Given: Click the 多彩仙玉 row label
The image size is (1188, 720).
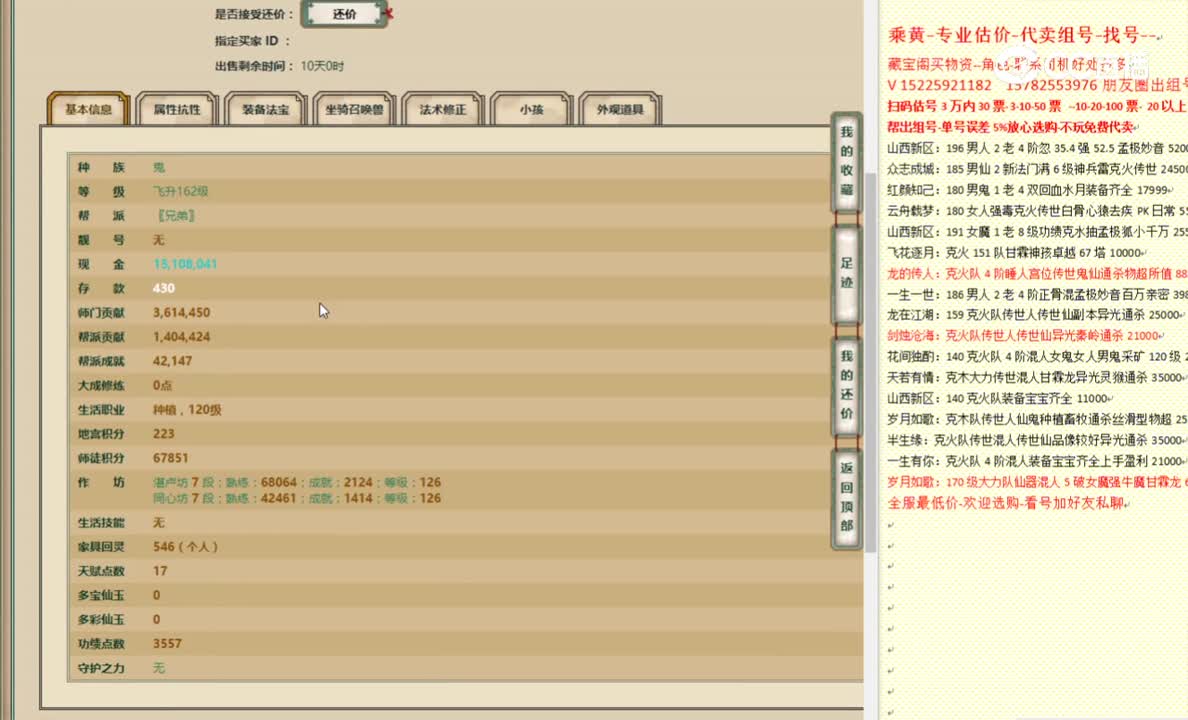Looking at the screenshot, I should [x=101, y=619].
